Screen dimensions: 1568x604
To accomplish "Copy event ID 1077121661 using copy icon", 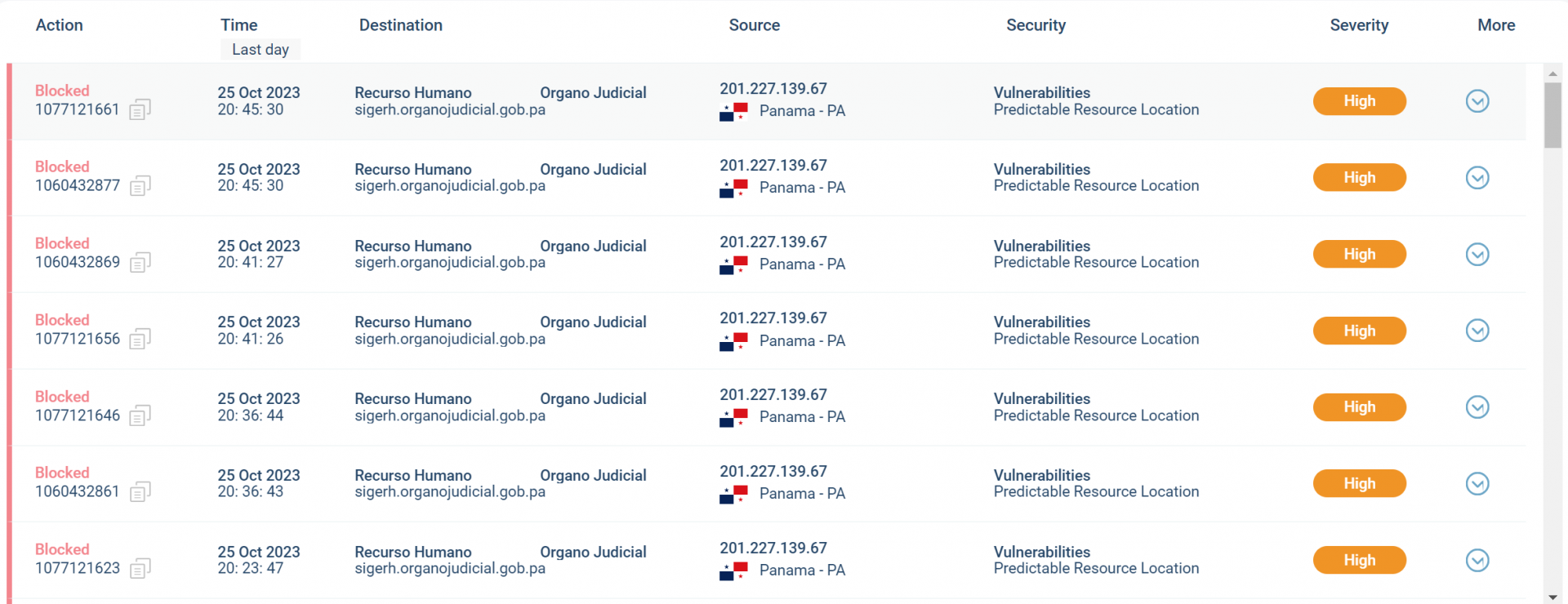I will pos(140,109).
